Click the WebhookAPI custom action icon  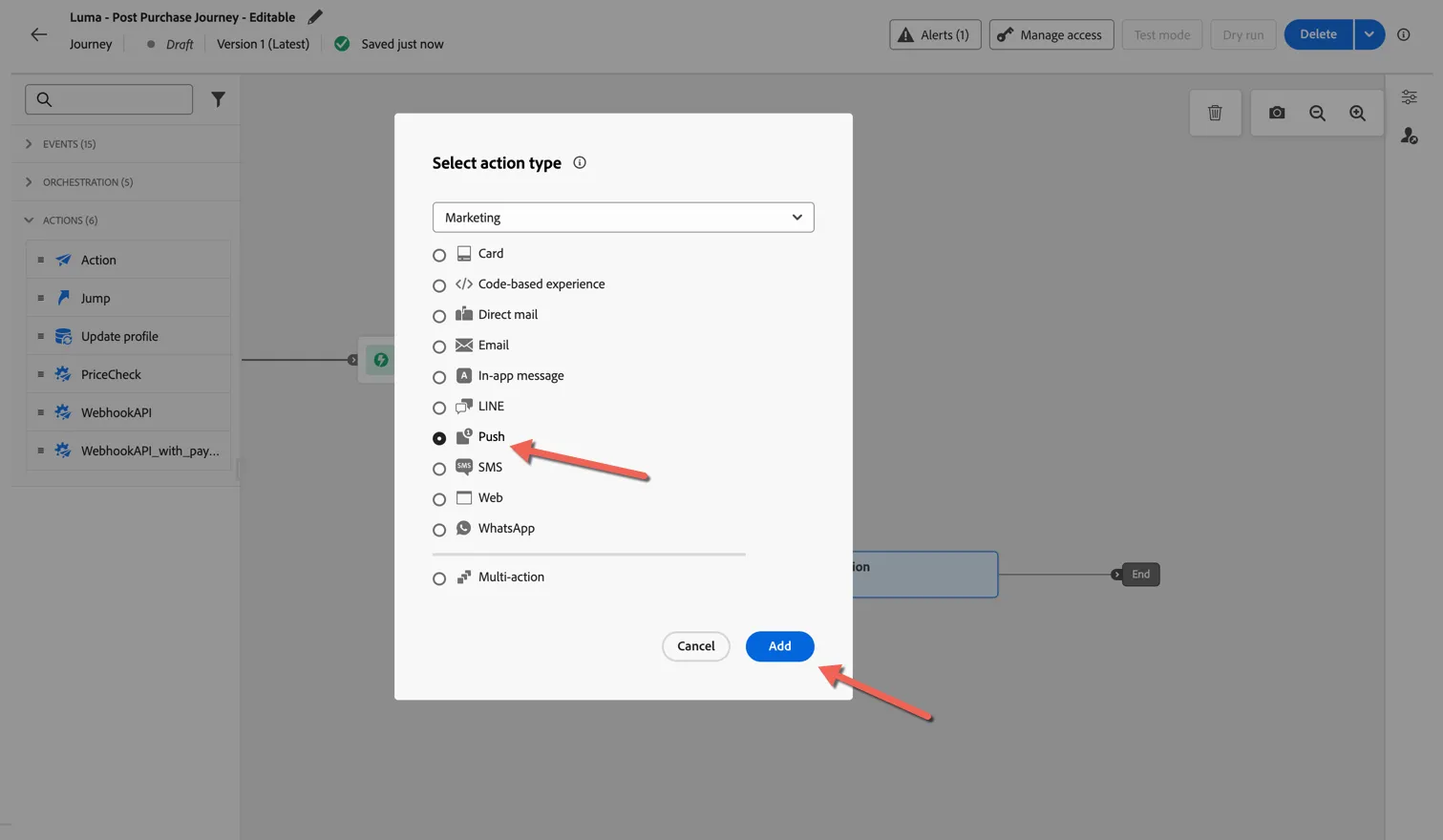point(63,412)
